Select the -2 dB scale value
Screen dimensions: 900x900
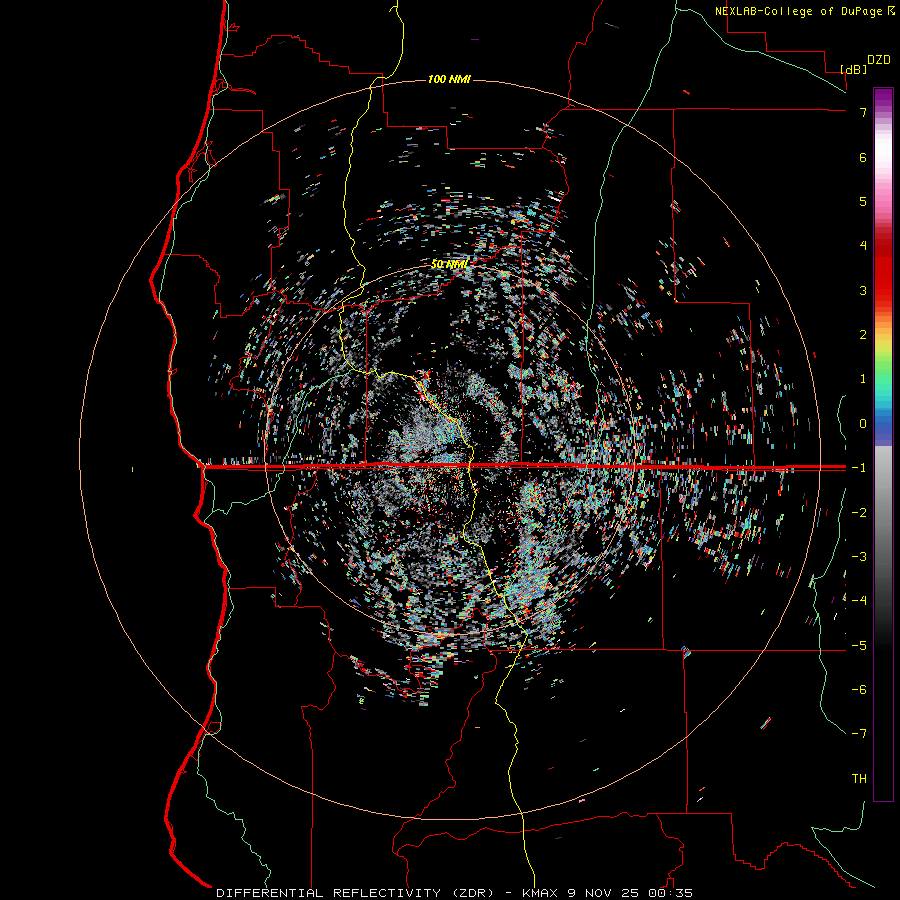click(859, 512)
